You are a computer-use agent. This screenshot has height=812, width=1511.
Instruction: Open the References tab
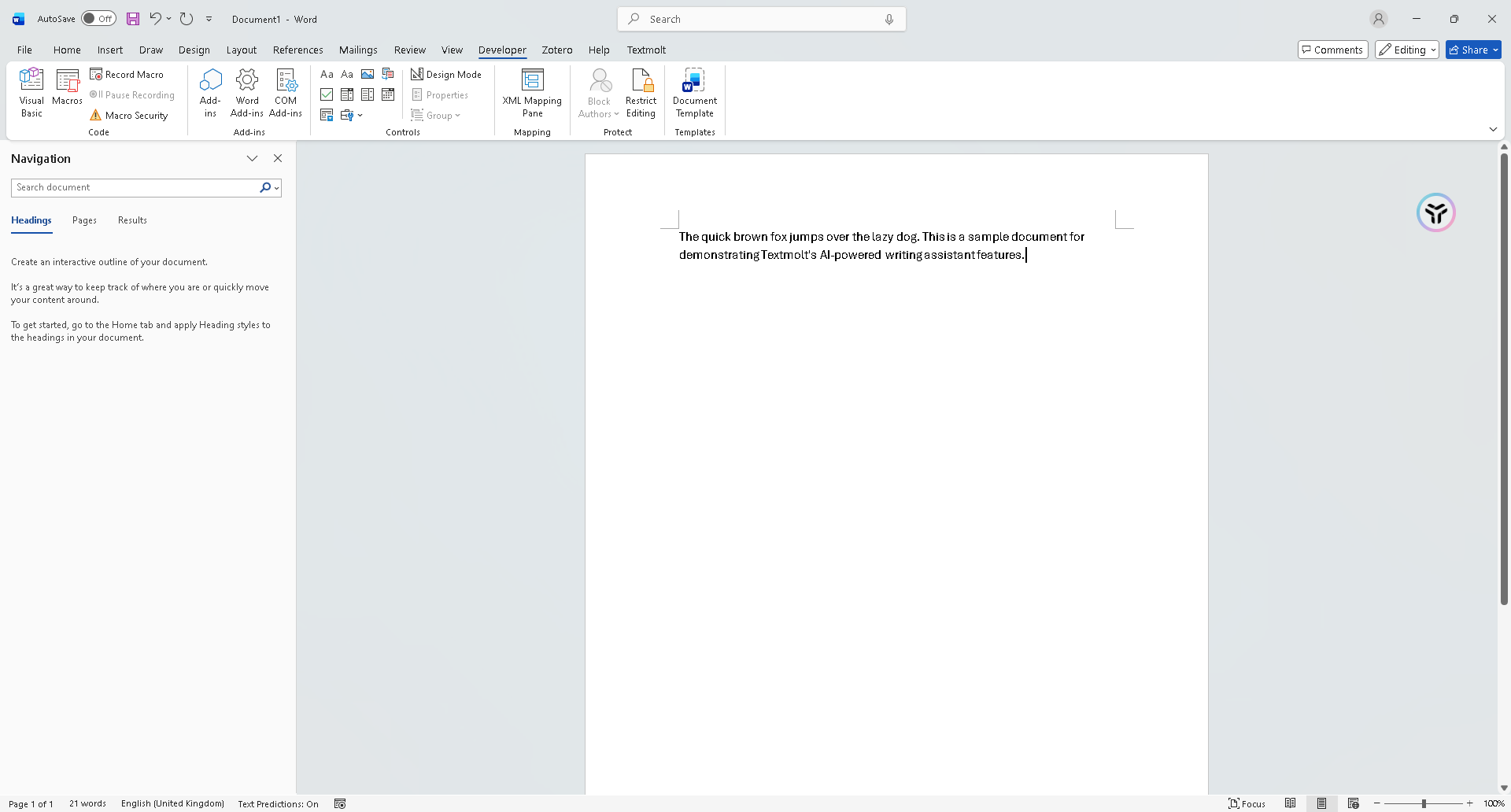coord(297,50)
